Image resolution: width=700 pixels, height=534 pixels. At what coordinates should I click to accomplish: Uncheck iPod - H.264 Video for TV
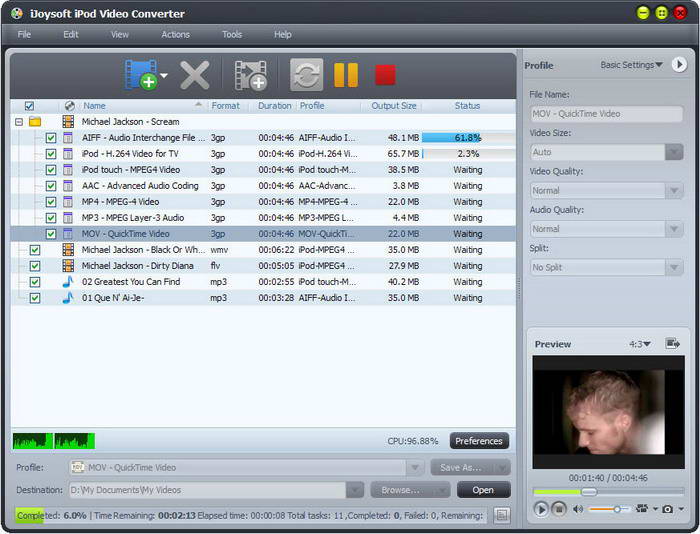tap(51, 154)
